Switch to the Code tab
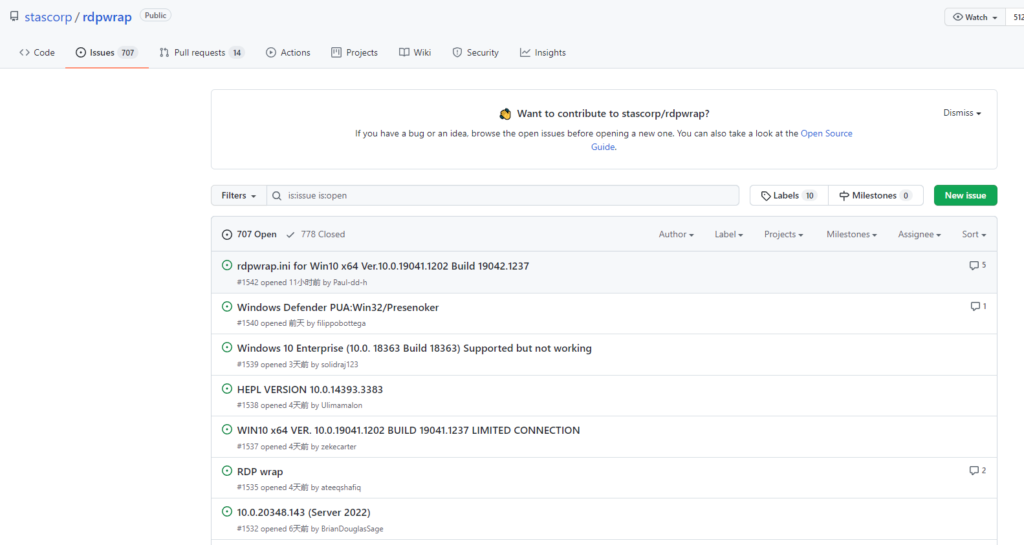The height and width of the screenshot is (545, 1024). tap(37, 53)
